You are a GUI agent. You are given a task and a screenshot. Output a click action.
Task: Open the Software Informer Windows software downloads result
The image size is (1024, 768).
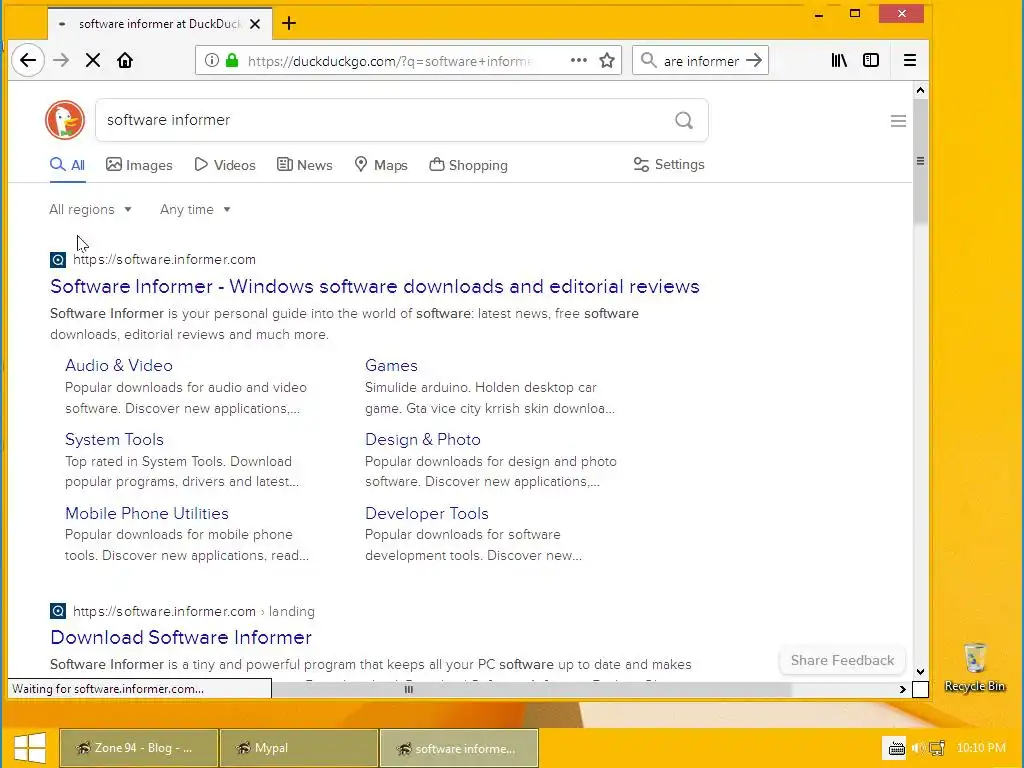pyautogui.click(x=375, y=287)
